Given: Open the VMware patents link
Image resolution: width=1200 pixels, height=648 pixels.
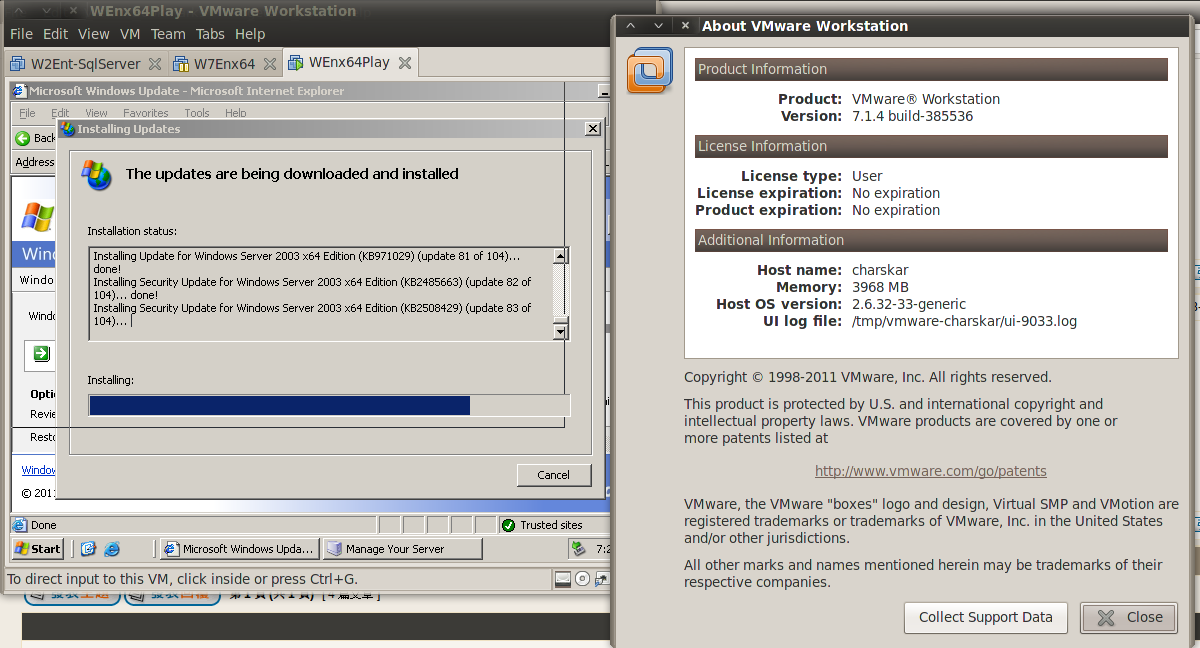Looking at the screenshot, I should [x=931, y=471].
